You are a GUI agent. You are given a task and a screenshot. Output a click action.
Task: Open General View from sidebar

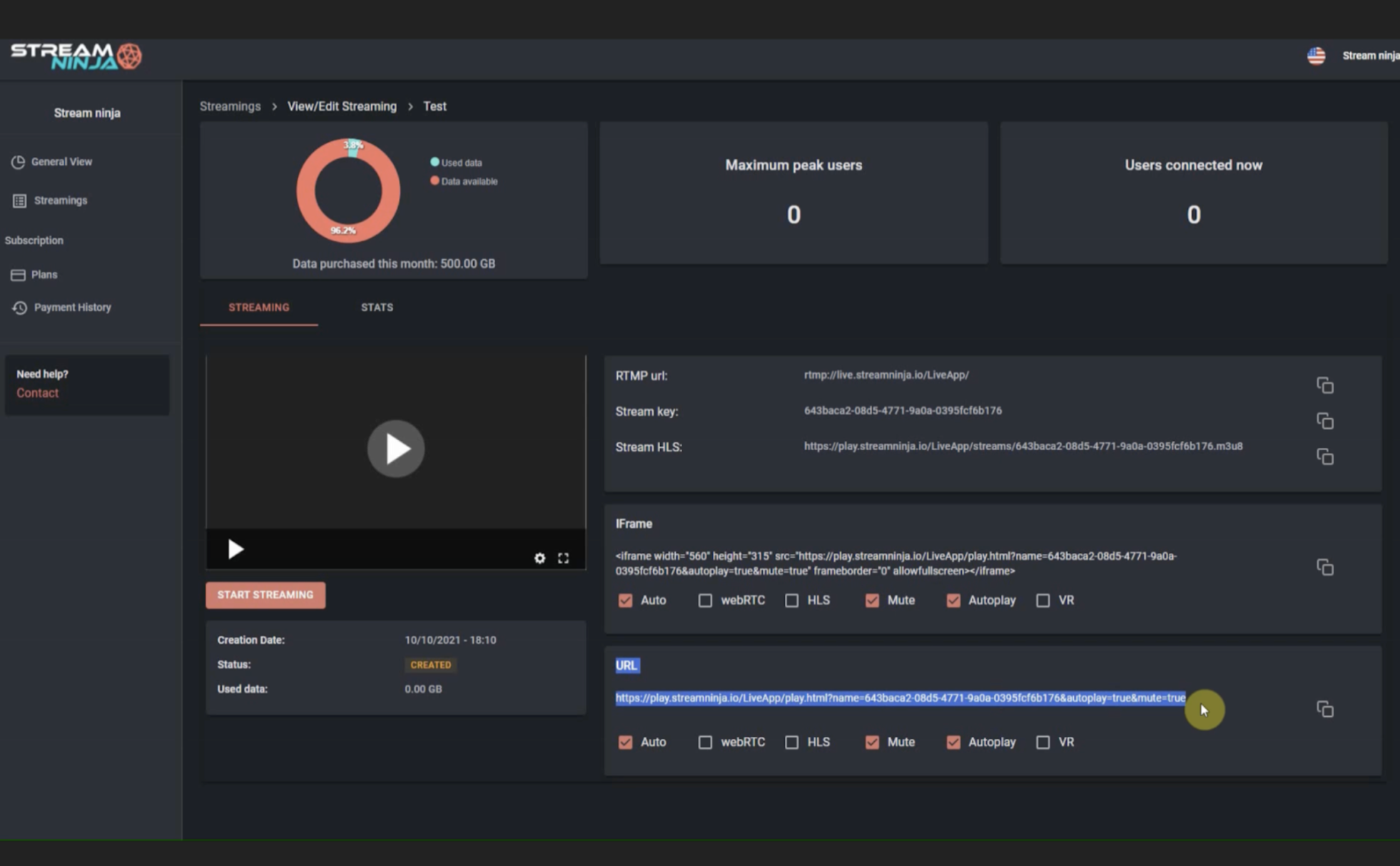[61, 162]
